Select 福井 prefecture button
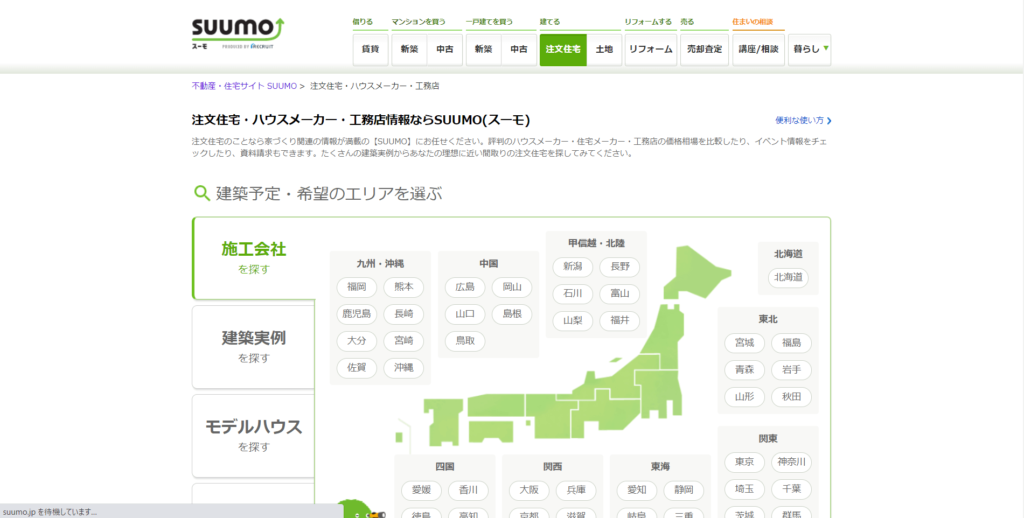 tap(620, 321)
